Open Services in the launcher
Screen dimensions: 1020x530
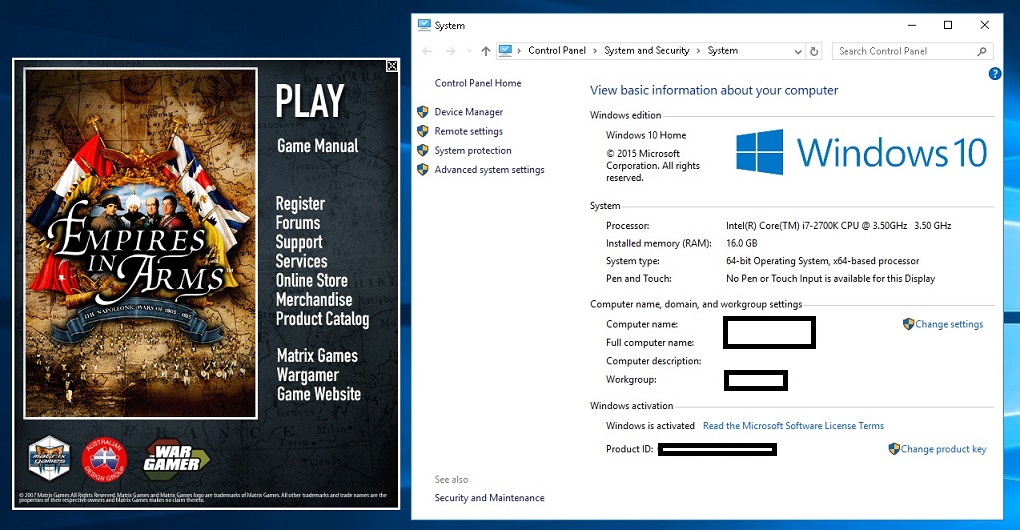301,261
